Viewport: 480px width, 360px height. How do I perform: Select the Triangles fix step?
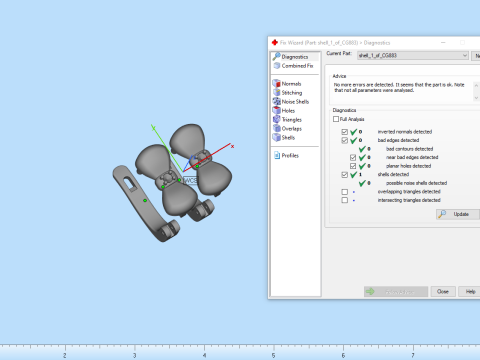[291, 120]
